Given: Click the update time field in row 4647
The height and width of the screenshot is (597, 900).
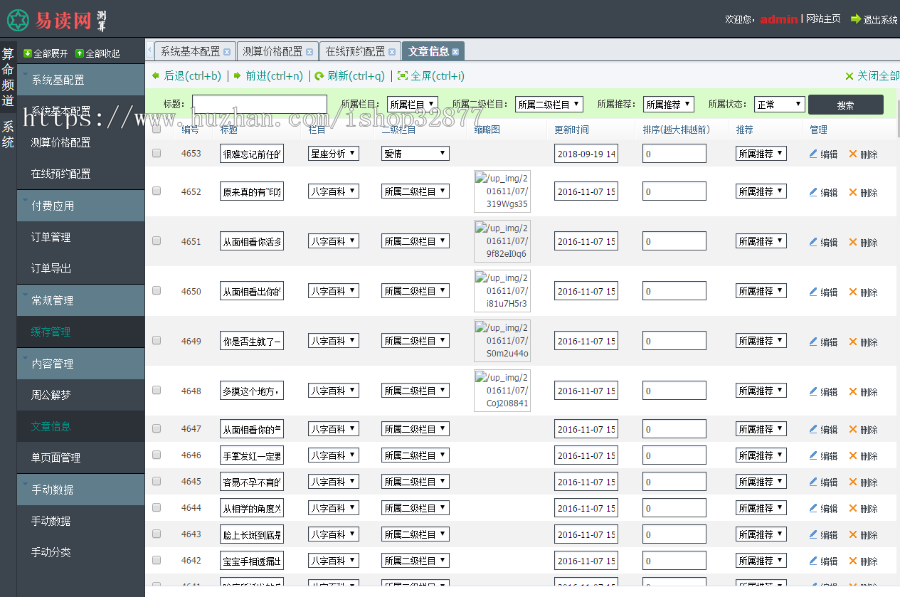Looking at the screenshot, I should point(586,429).
